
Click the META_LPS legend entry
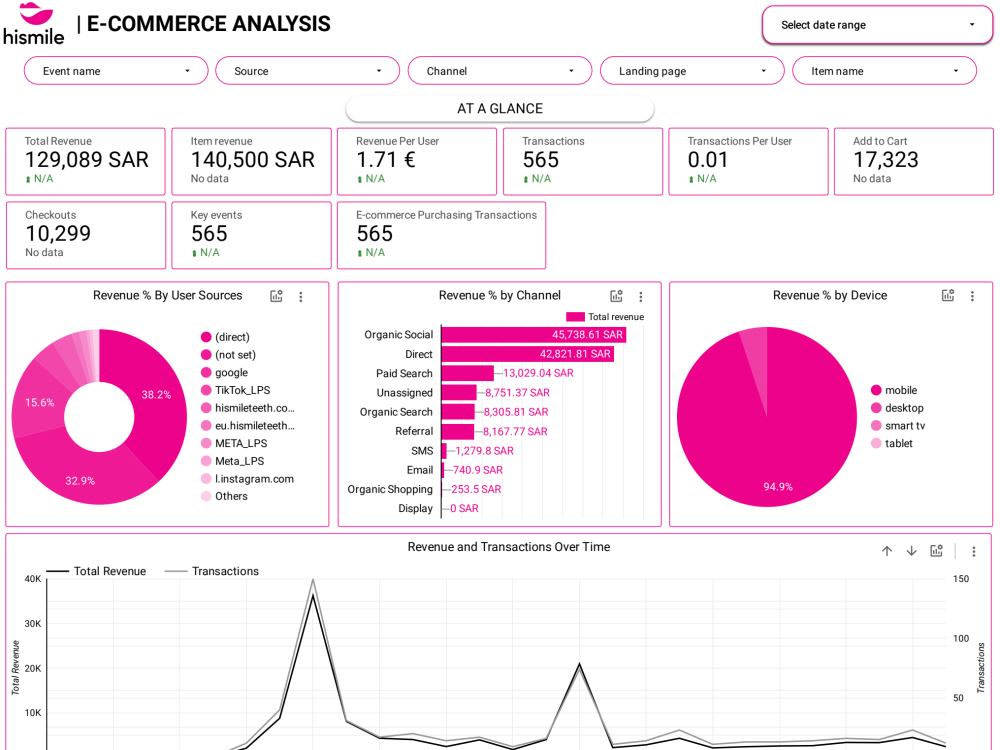234,443
